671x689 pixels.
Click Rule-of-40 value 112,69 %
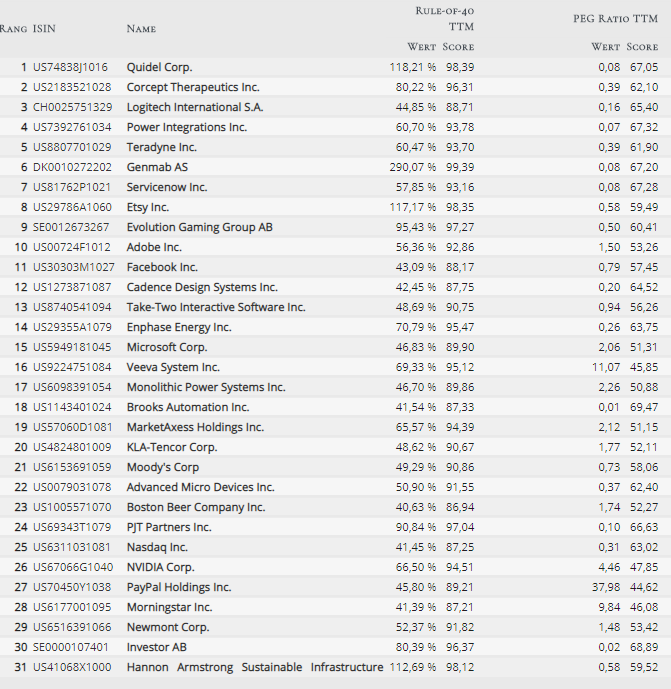(x=413, y=667)
